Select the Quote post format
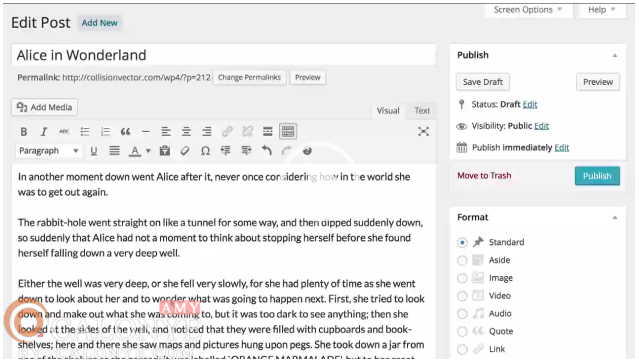 tap(462, 331)
